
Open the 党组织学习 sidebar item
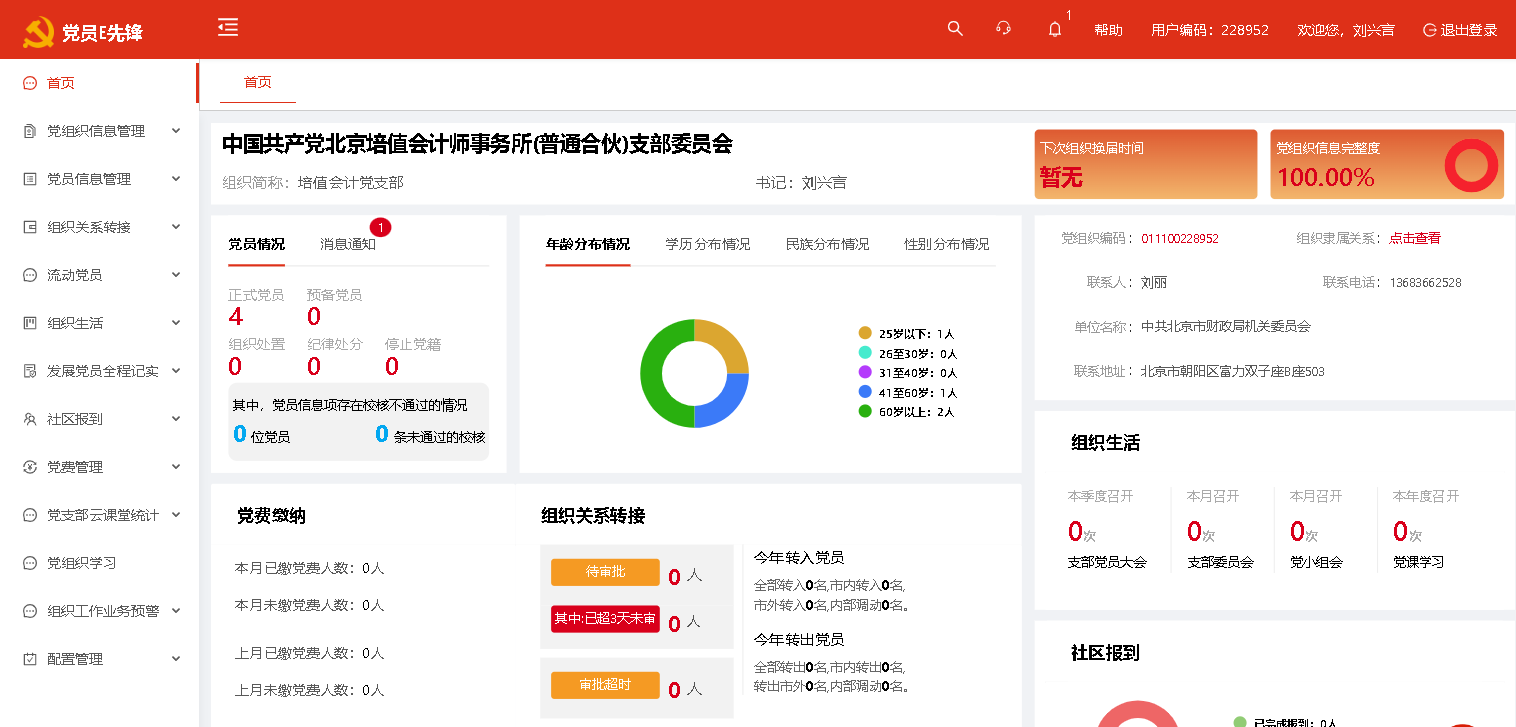(x=82, y=563)
